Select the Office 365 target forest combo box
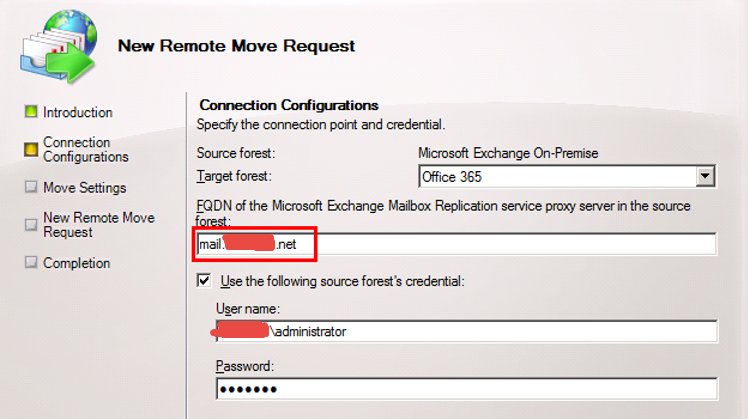 (x=556, y=177)
